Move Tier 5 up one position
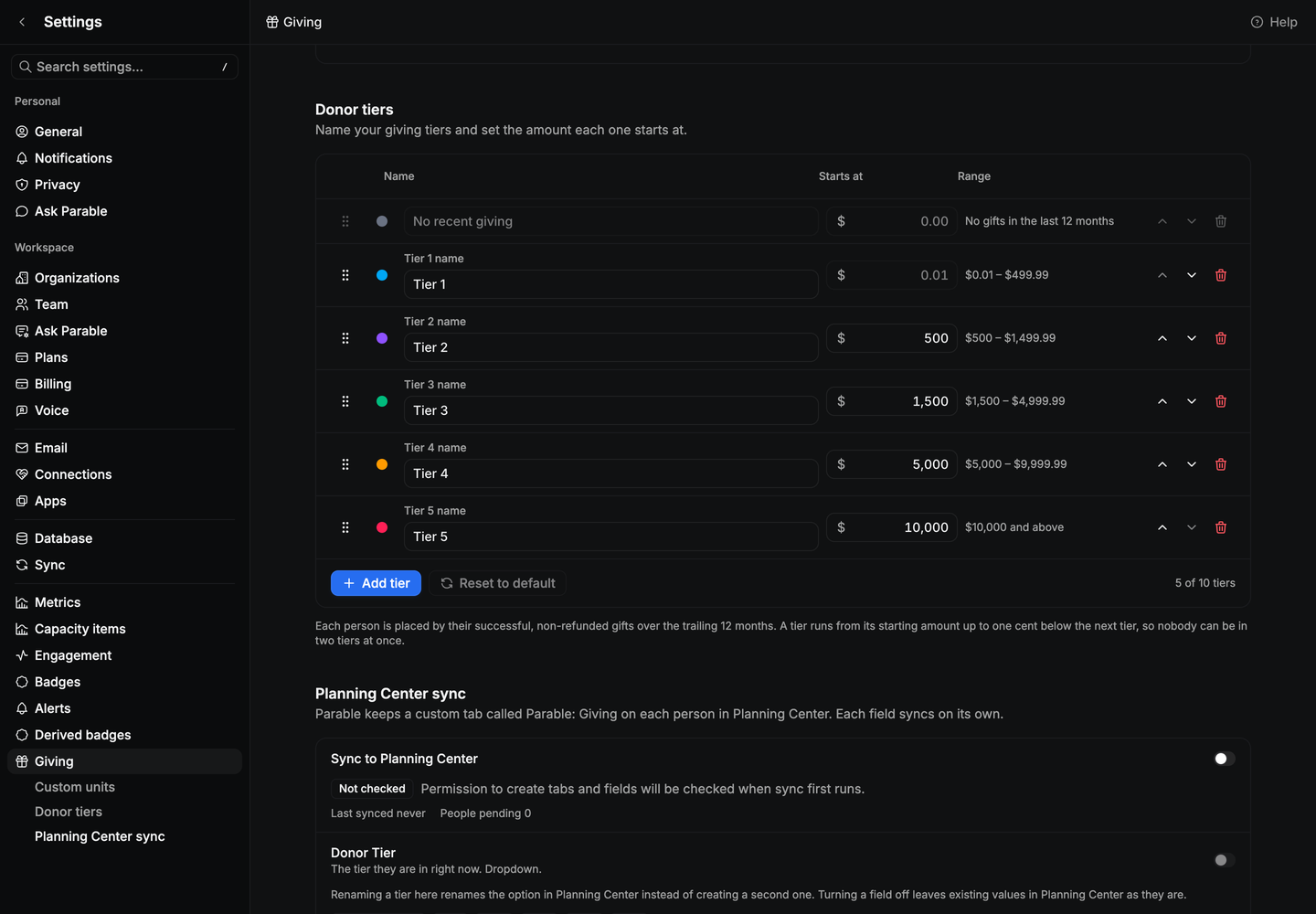The height and width of the screenshot is (914, 1316). coord(1162,527)
